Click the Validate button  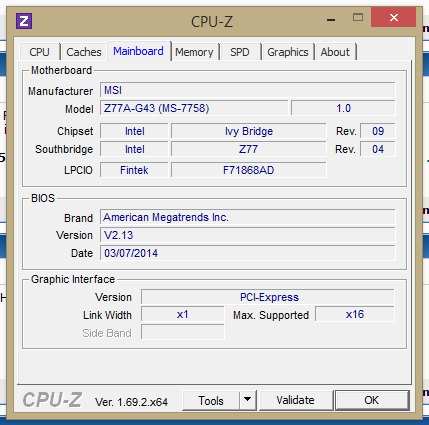(295, 400)
